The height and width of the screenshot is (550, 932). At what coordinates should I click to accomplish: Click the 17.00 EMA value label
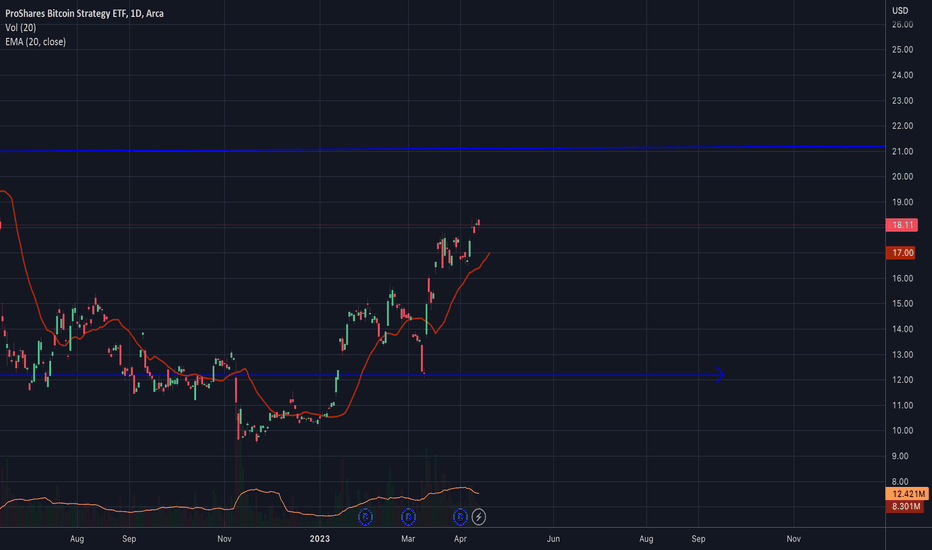tap(901, 253)
